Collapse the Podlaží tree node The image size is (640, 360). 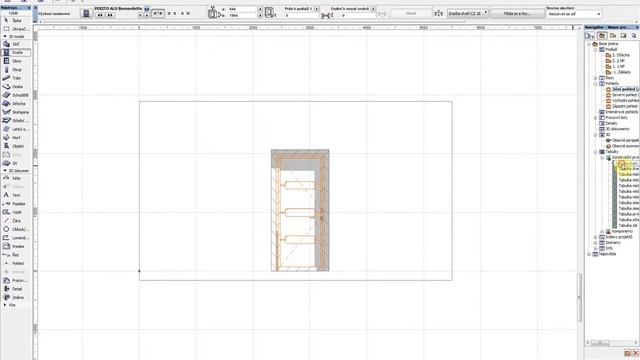pos(596,49)
